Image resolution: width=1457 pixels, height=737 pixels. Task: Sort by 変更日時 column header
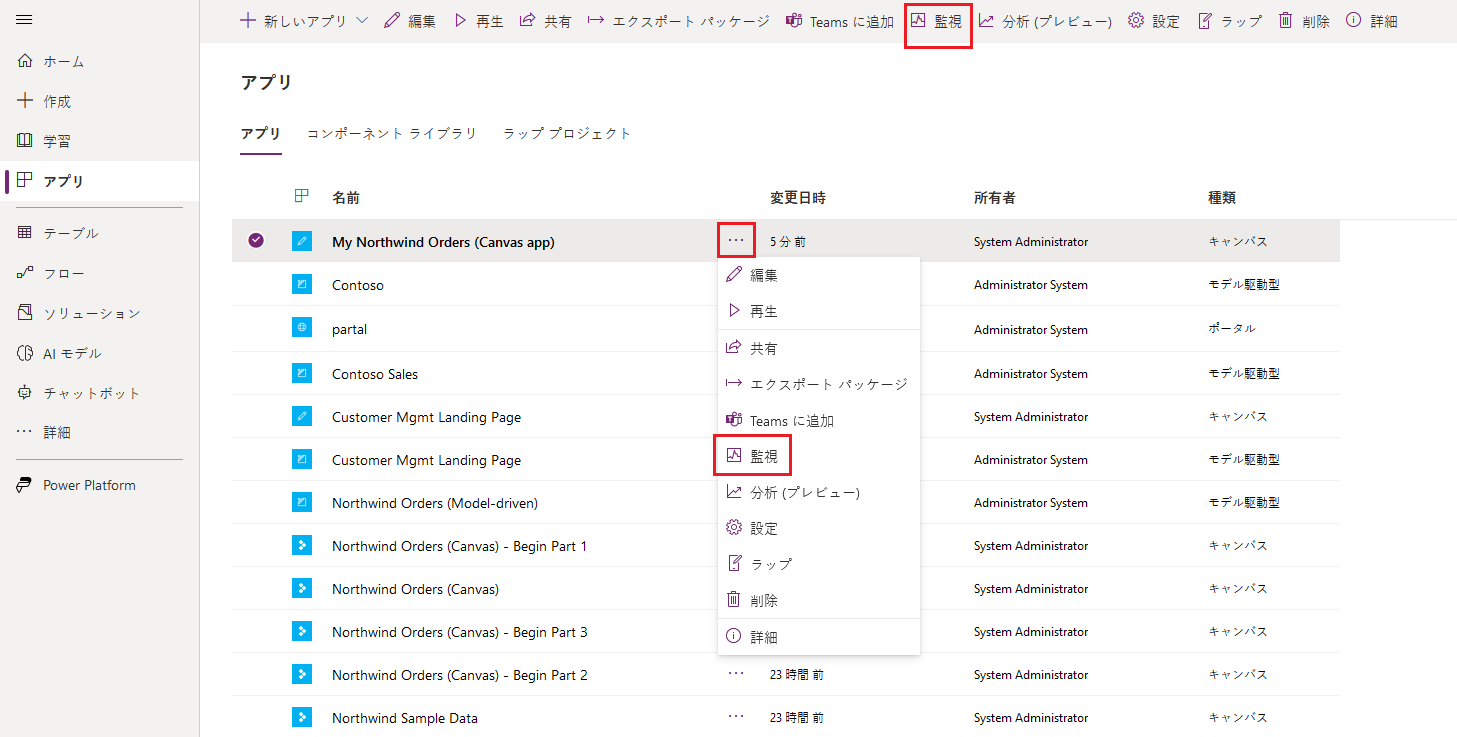798,198
